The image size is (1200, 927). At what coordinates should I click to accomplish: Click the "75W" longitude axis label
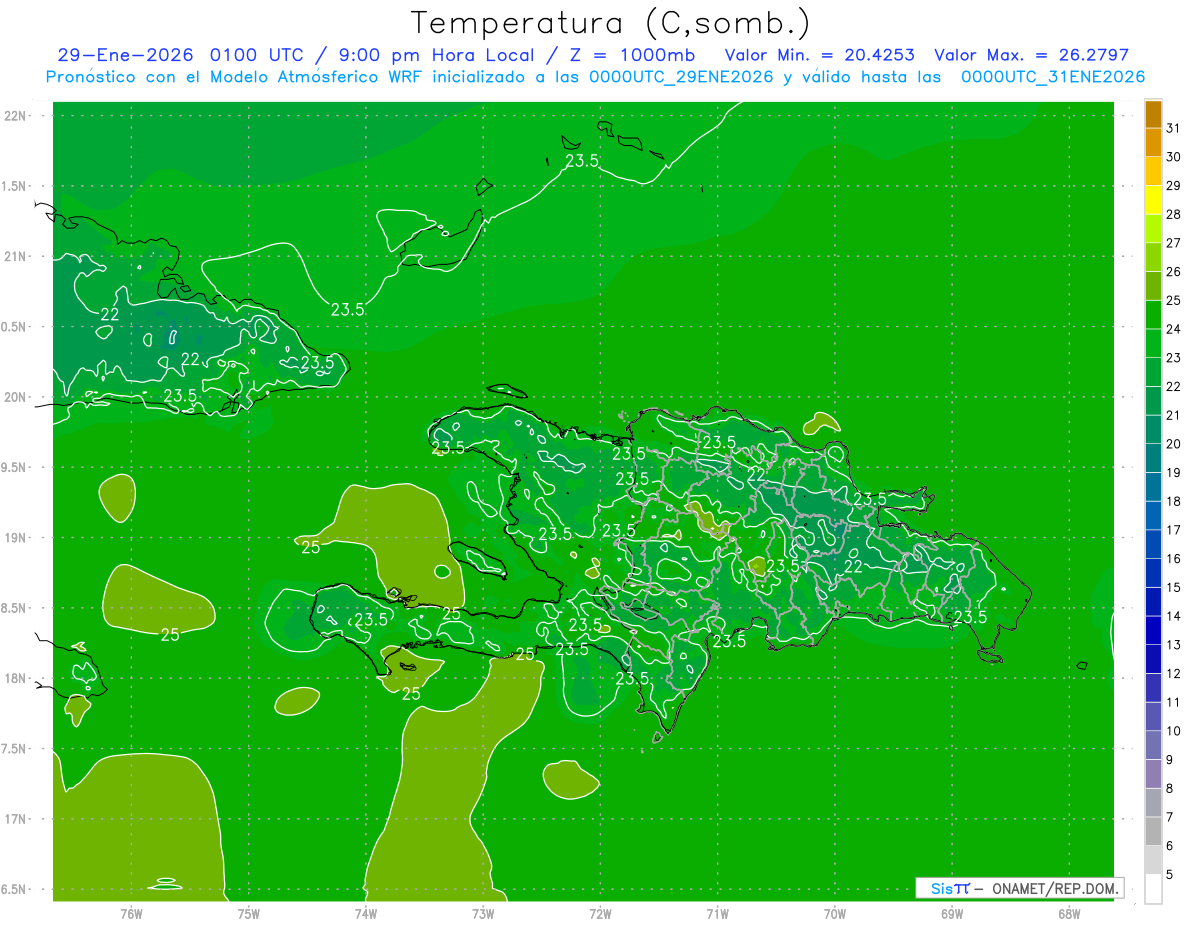click(249, 914)
